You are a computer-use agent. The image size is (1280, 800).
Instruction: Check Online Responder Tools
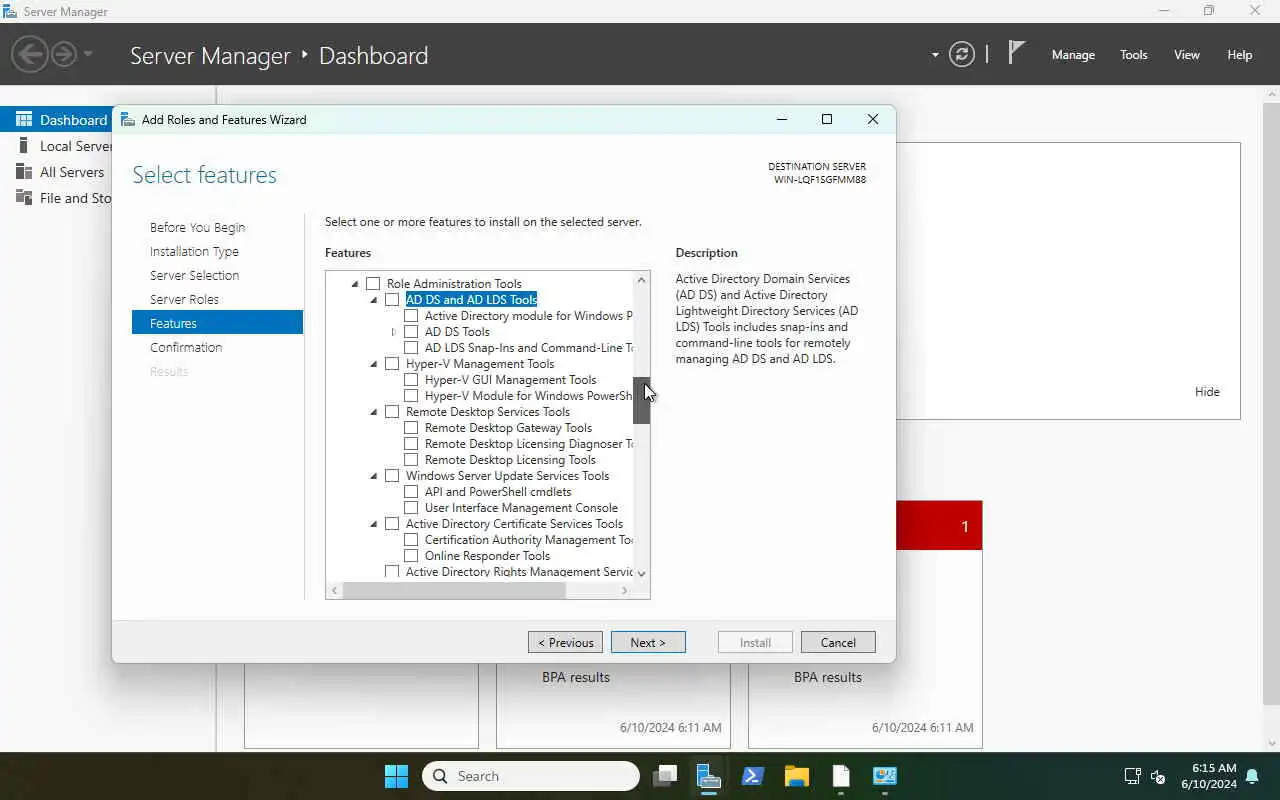[411, 556]
